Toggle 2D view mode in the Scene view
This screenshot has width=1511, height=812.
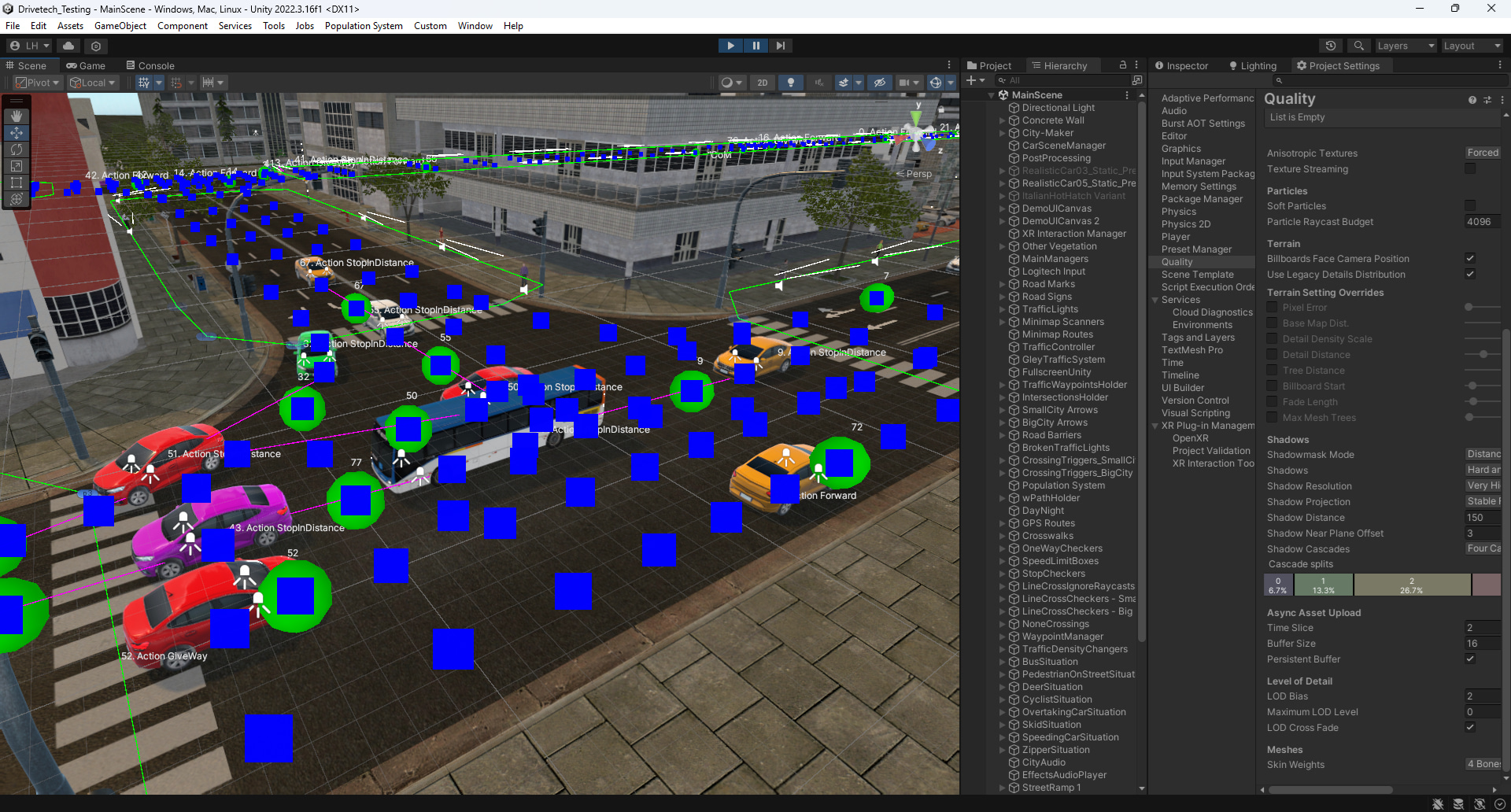[x=762, y=82]
